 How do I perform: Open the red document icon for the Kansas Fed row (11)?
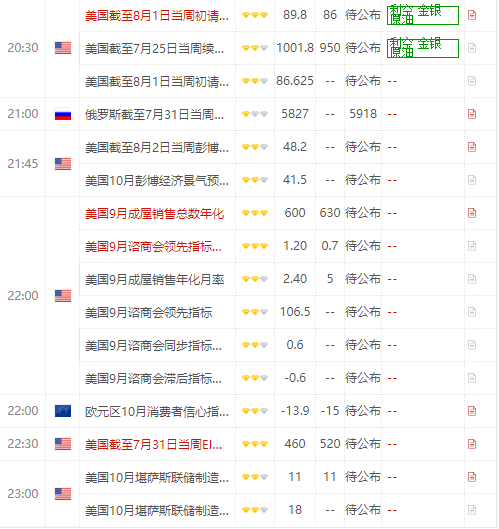[x=472, y=477]
